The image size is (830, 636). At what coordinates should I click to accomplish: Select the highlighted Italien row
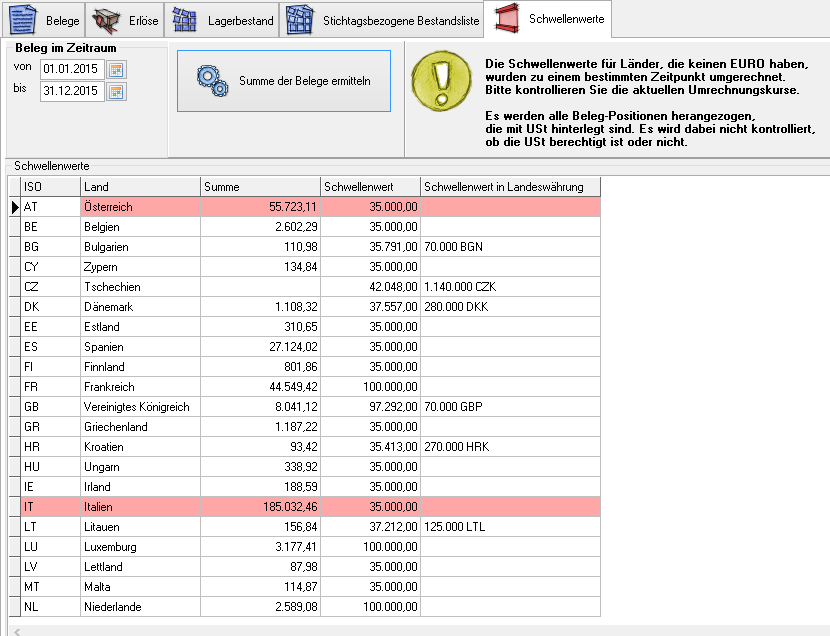tap(140, 507)
